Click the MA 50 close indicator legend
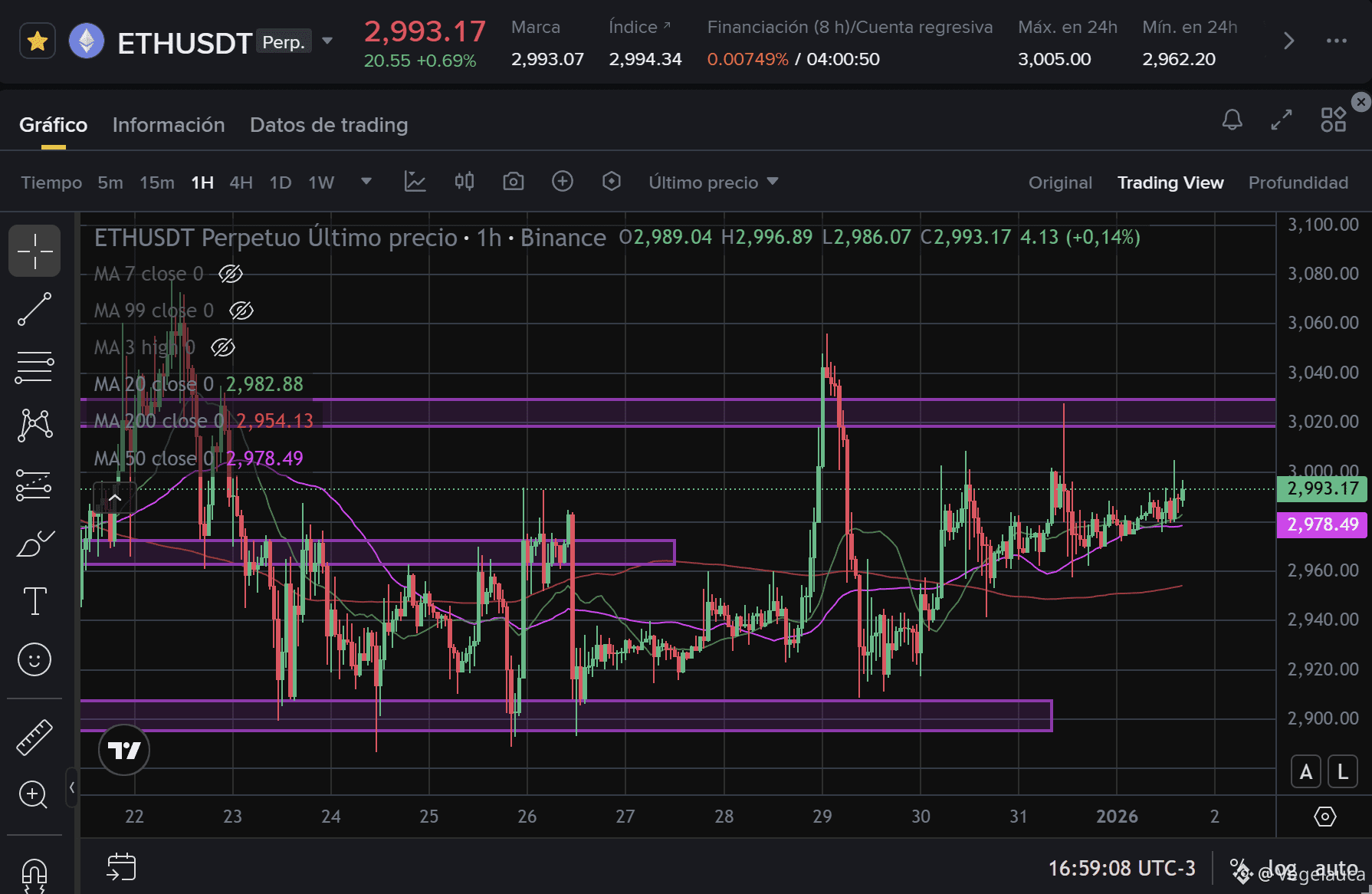Image resolution: width=1372 pixels, height=894 pixels. pos(199,459)
